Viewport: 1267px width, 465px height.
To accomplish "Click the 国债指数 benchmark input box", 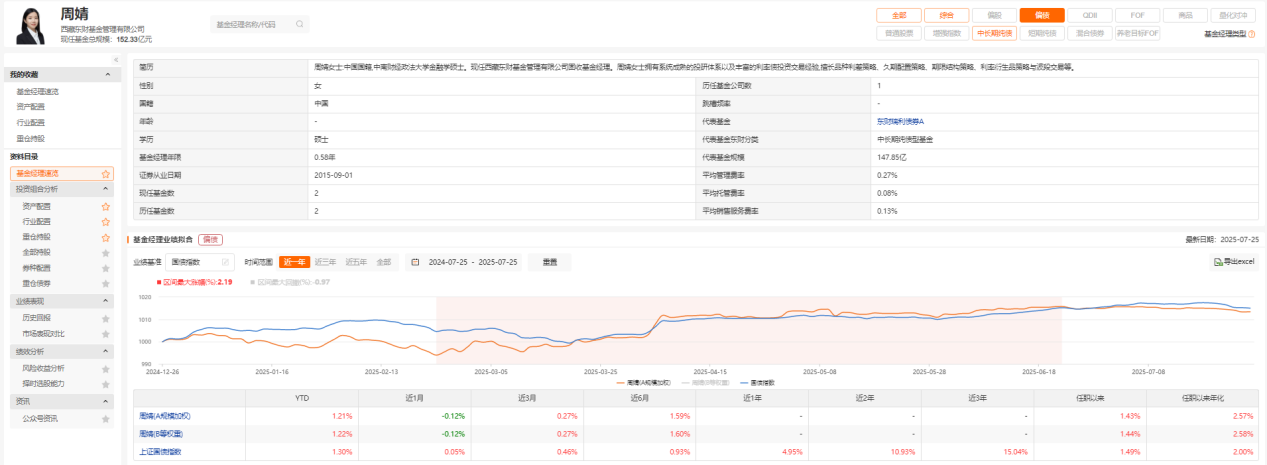I will click(199, 262).
